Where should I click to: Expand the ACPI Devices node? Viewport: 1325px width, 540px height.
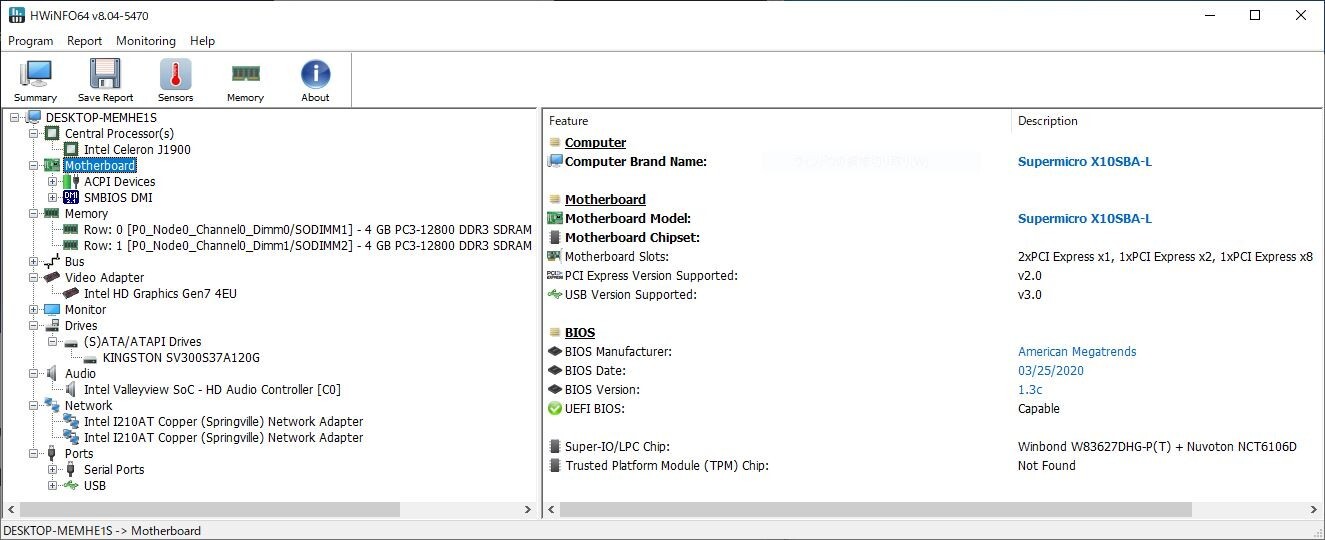53,181
